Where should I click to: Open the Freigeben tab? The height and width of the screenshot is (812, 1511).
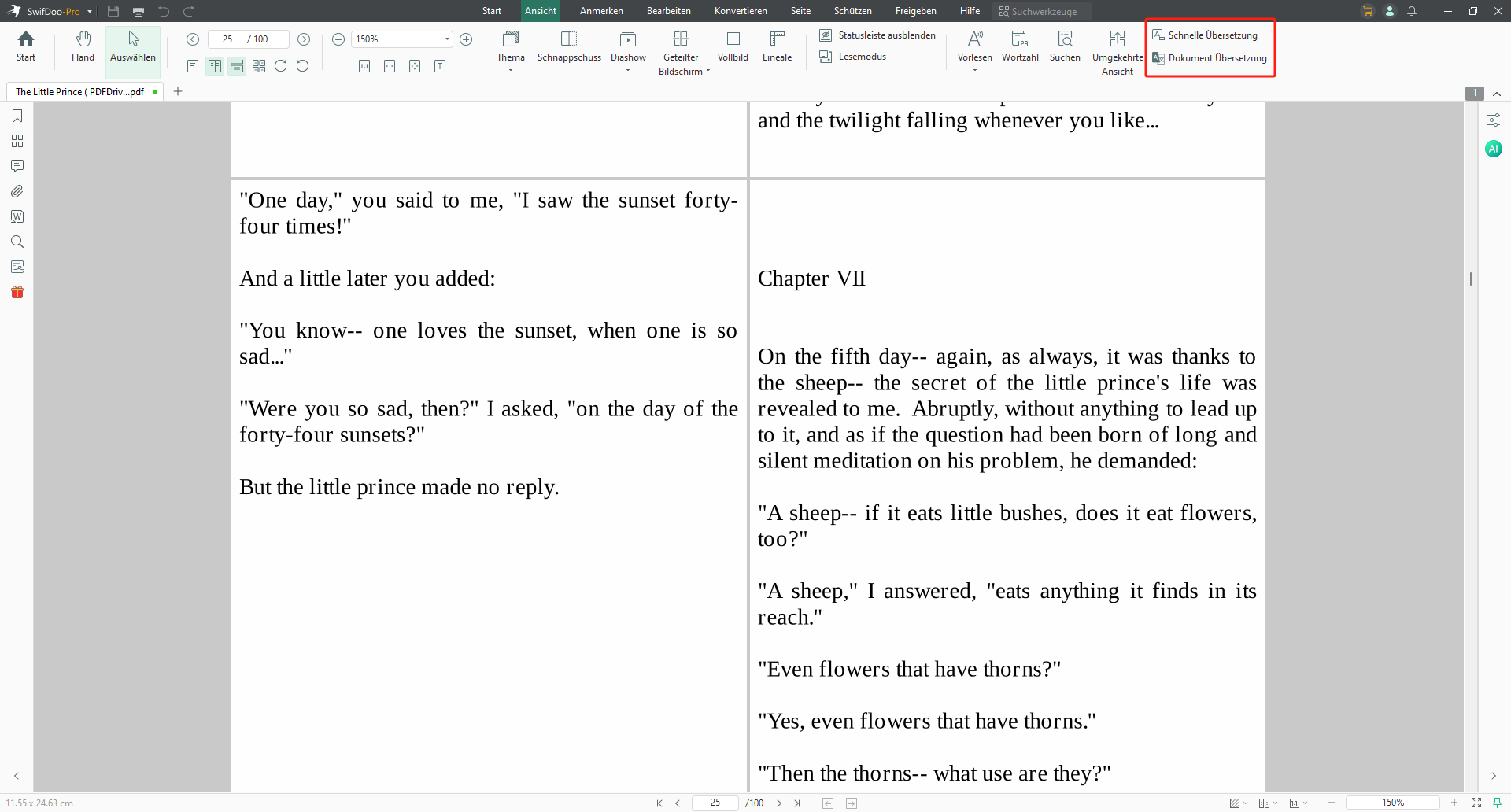tap(916, 11)
